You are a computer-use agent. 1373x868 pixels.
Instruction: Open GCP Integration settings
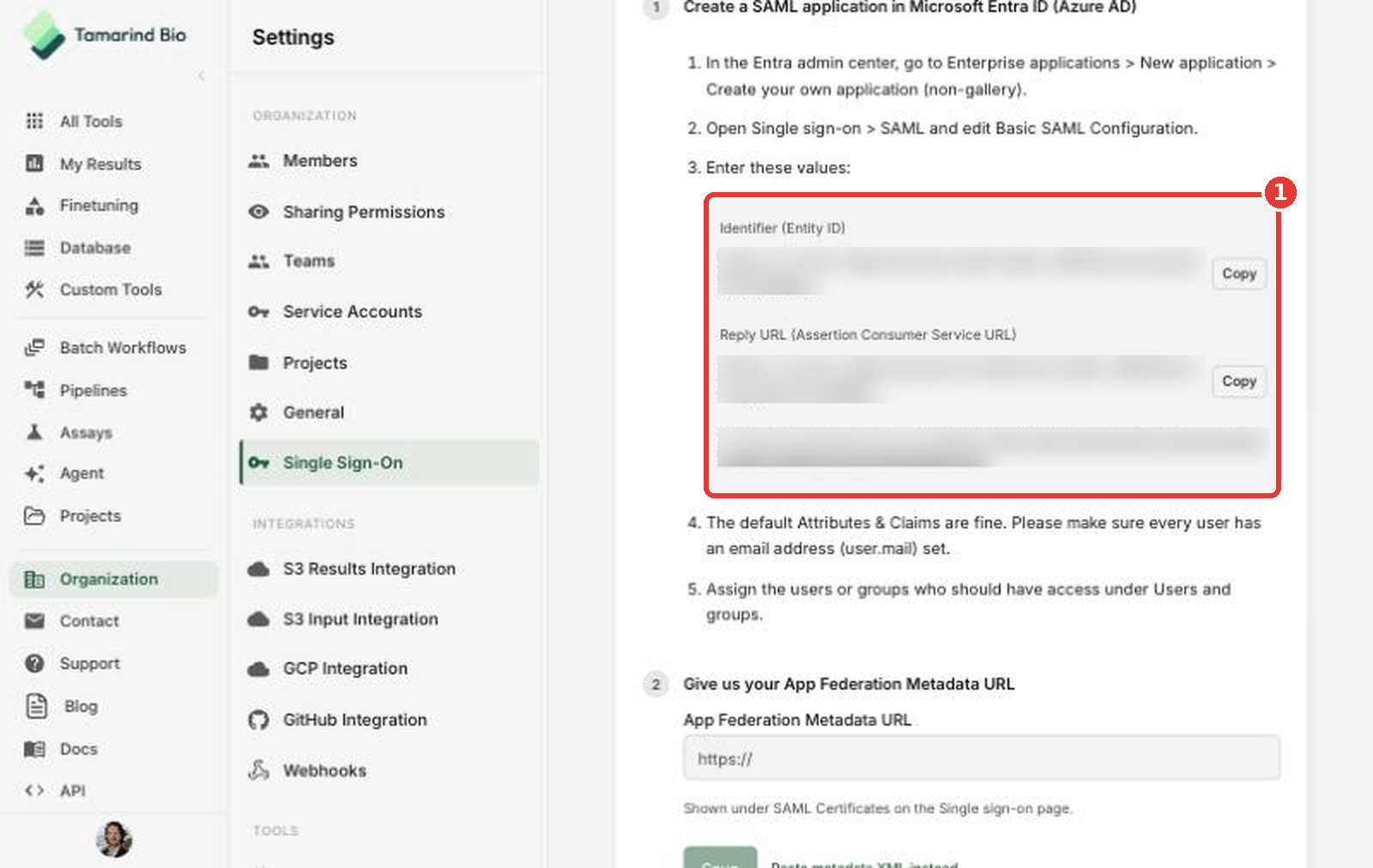(x=345, y=668)
